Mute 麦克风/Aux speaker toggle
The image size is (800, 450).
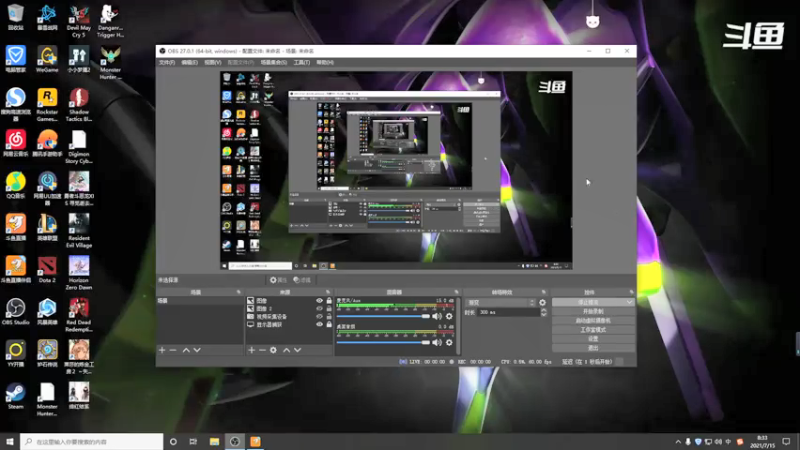pyautogui.click(x=437, y=316)
